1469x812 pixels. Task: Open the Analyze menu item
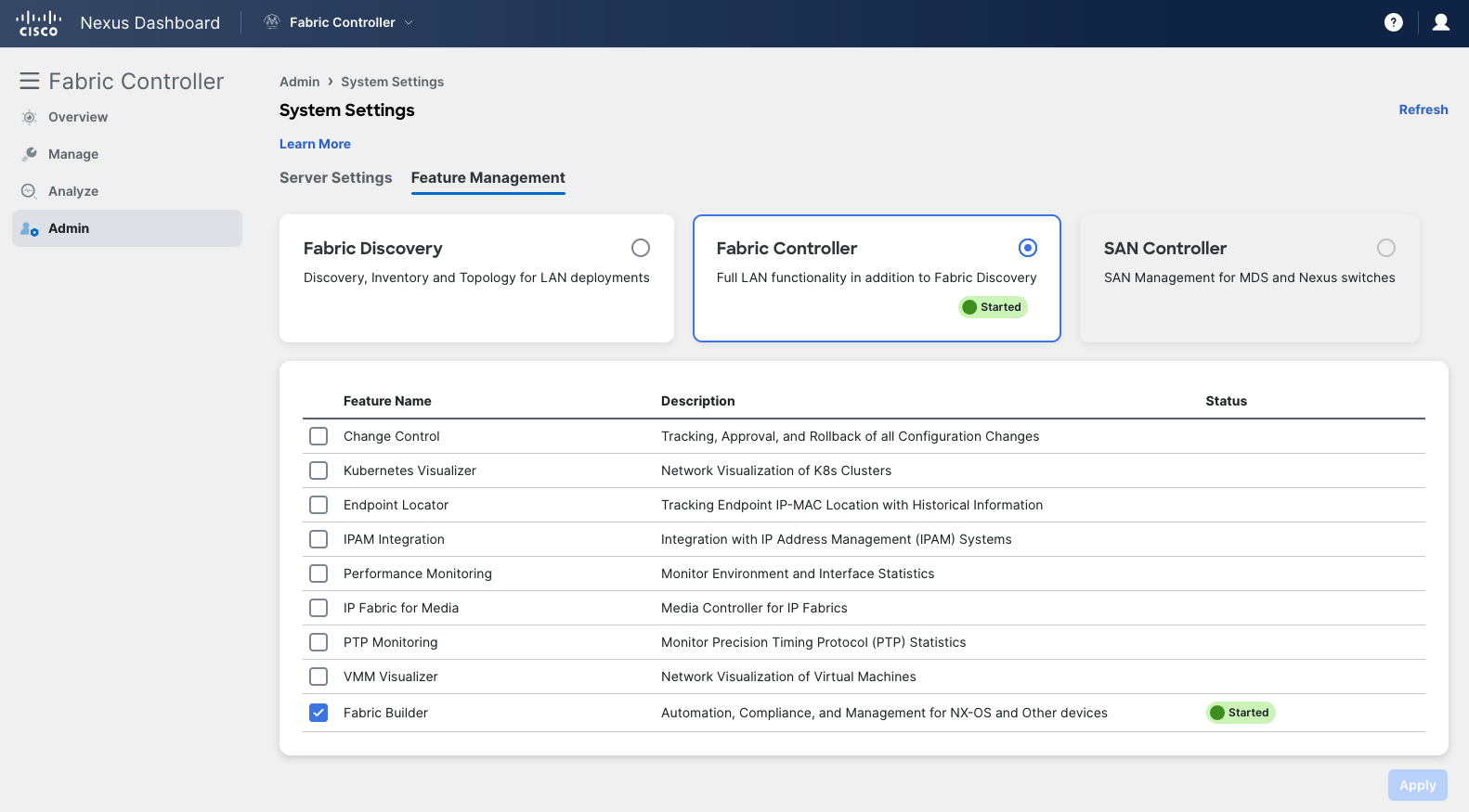coord(127,191)
